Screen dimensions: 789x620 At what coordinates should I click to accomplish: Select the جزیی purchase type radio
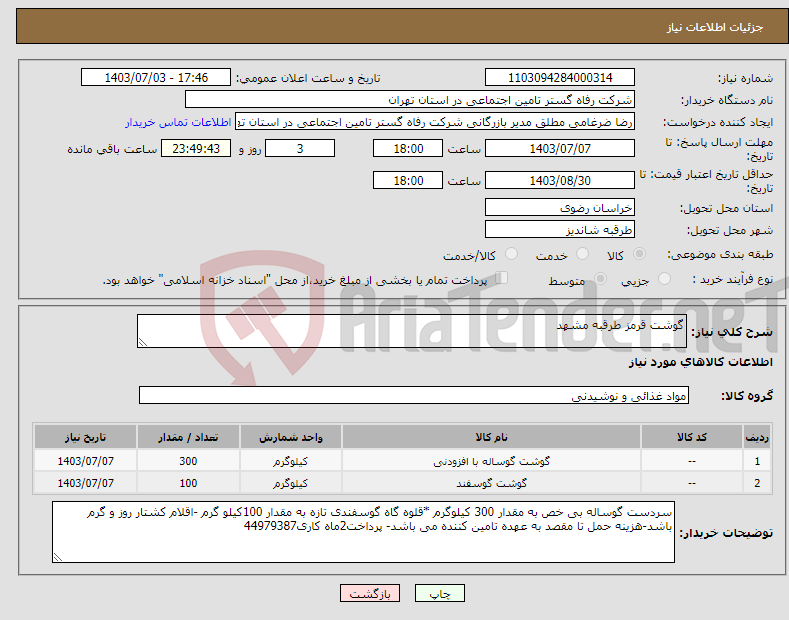[x=664, y=278]
